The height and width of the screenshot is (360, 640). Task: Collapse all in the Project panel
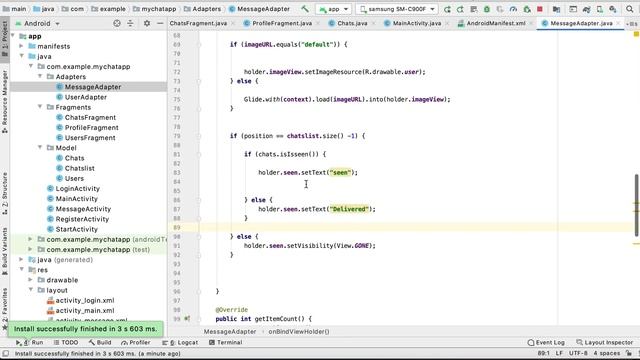point(130,24)
